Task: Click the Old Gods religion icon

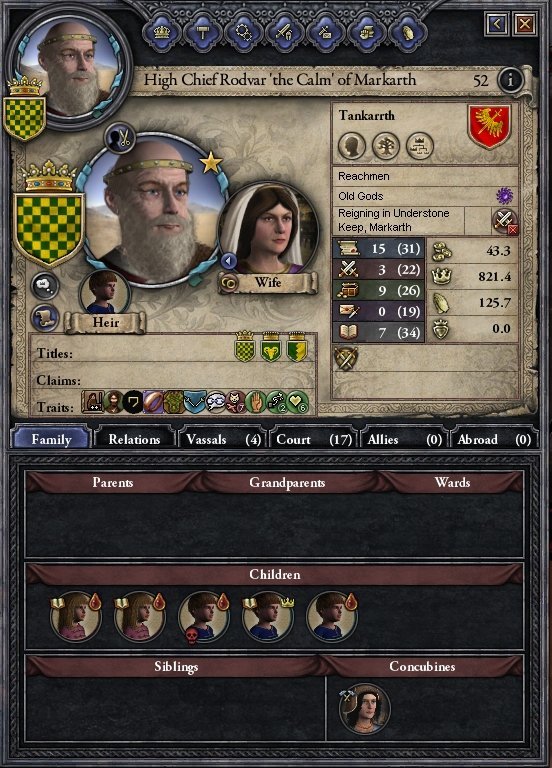Action: [x=504, y=196]
